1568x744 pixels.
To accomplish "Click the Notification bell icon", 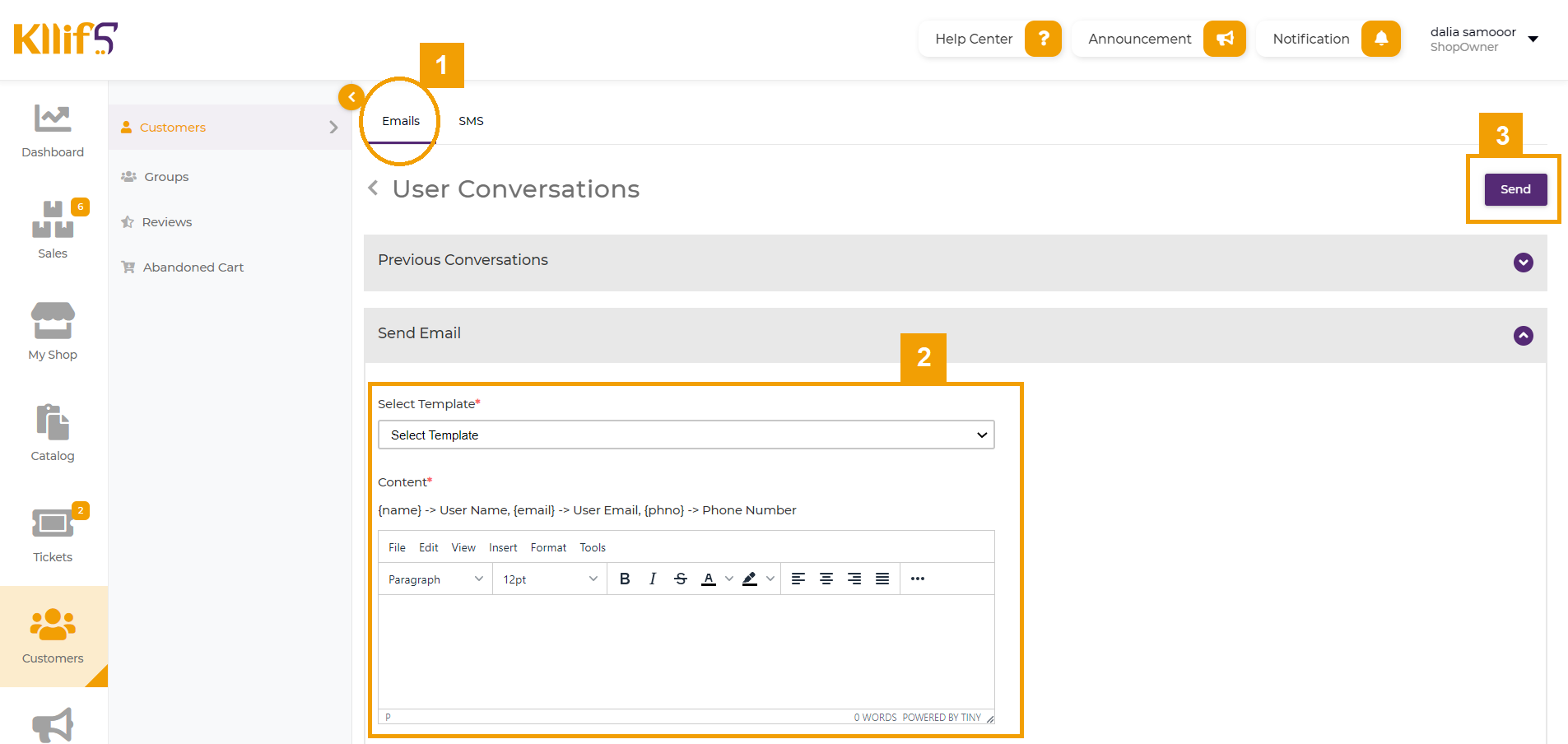I will (1380, 39).
